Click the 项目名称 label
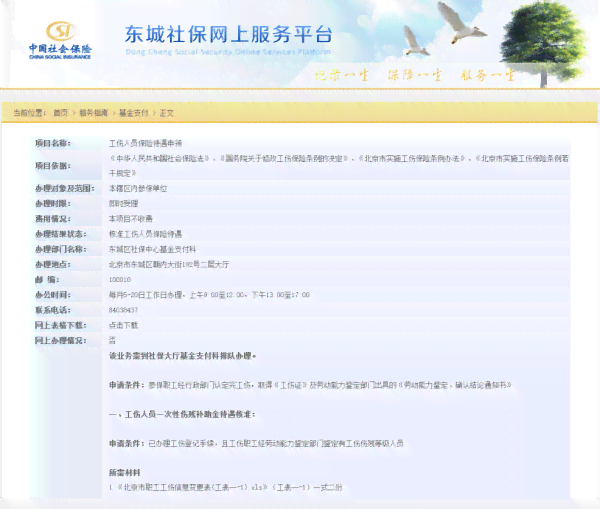Screen dimensions: 600x509 pos(53,143)
